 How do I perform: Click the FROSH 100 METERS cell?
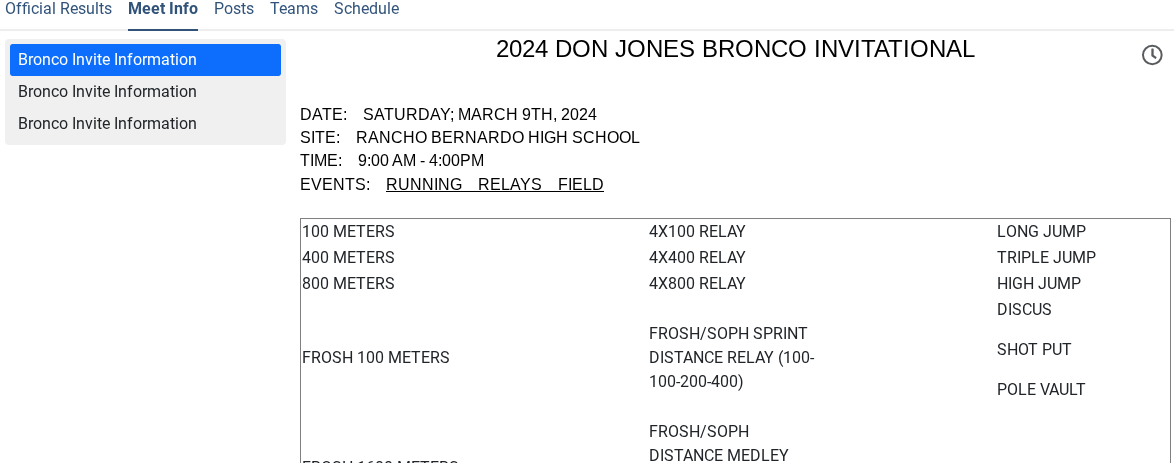(x=375, y=358)
